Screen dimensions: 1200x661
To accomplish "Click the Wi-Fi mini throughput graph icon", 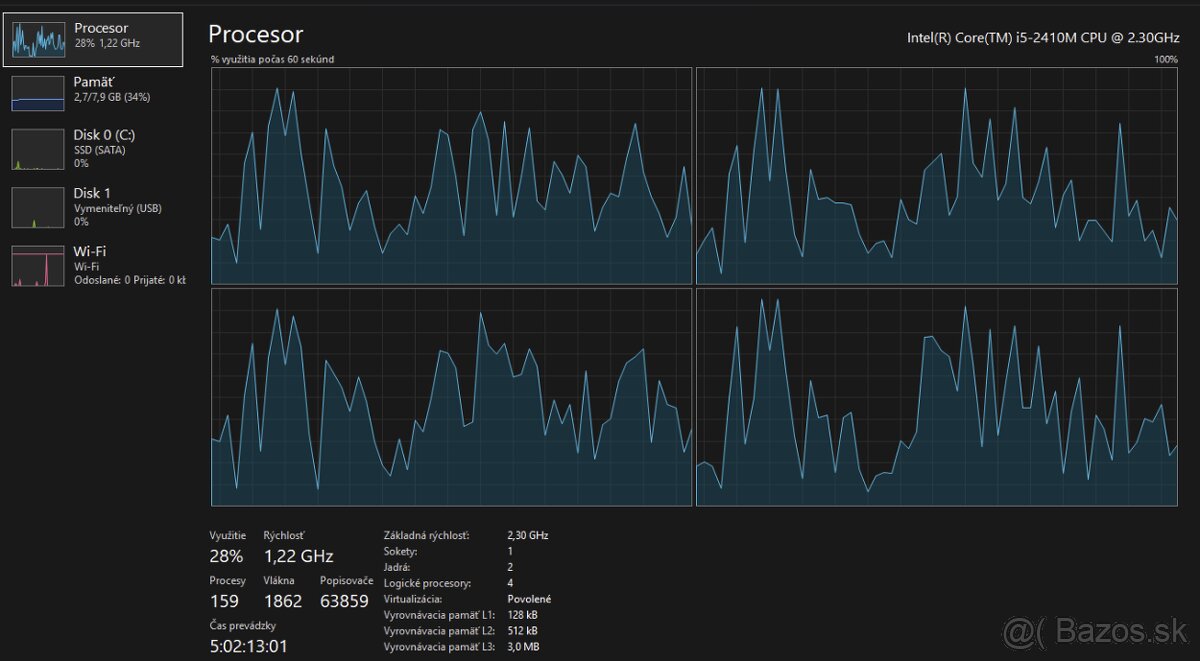I will (x=38, y=266).
